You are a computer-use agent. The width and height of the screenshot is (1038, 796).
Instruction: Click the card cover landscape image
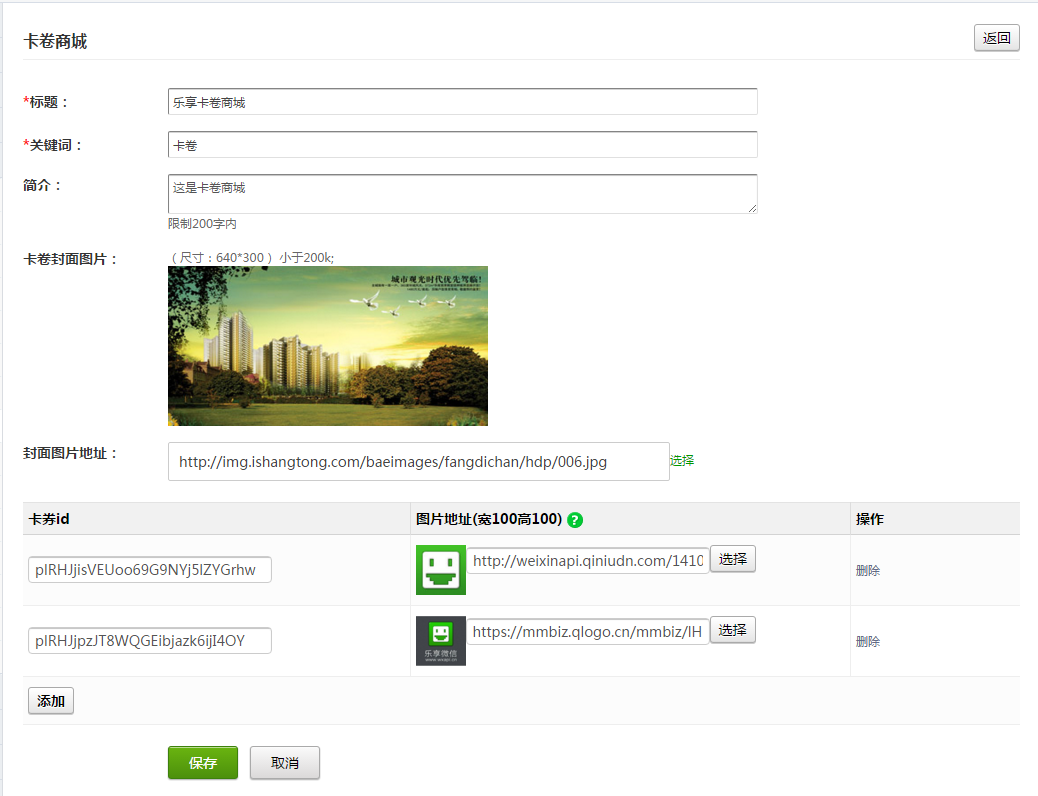point(327,346)
